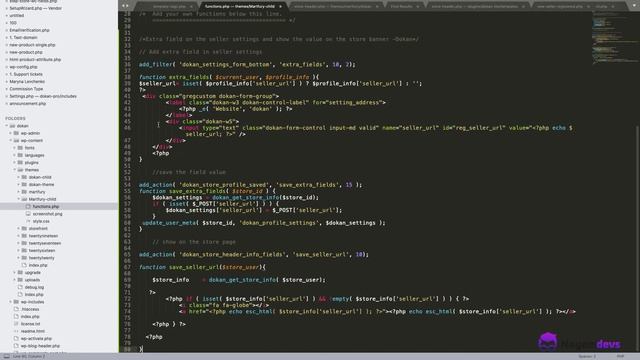Viewport: 640px width, 360px height.
Task: Place cursor on line 36 add_filter code
Action: 247,64
